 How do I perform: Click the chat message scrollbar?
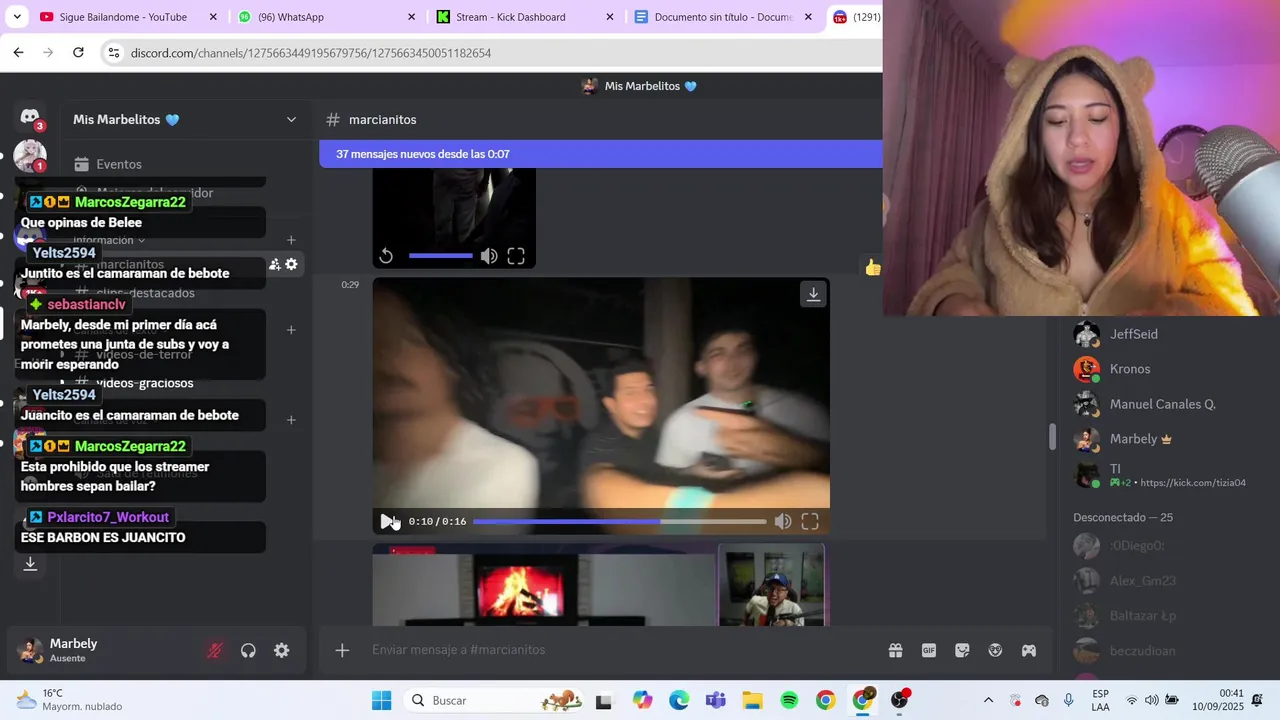coord(1051,437)
